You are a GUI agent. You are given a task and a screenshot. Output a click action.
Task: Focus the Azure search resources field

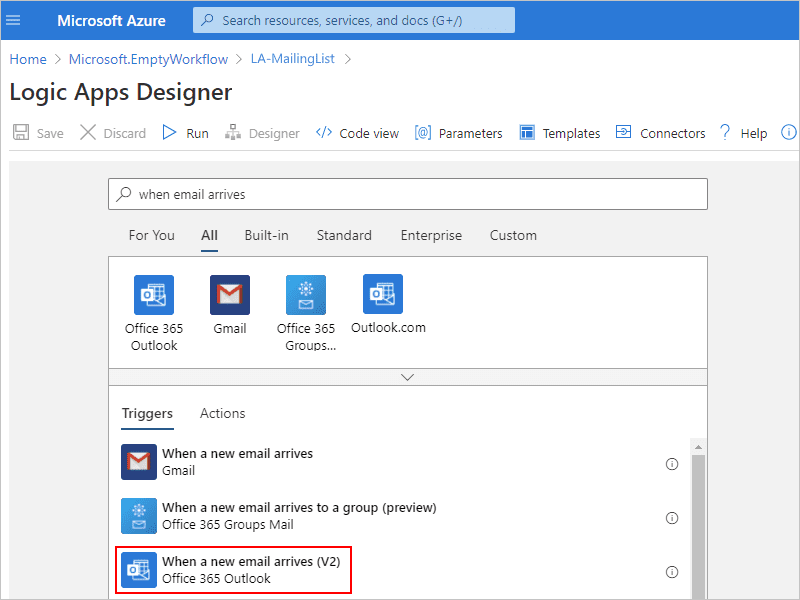click(354, 20)
